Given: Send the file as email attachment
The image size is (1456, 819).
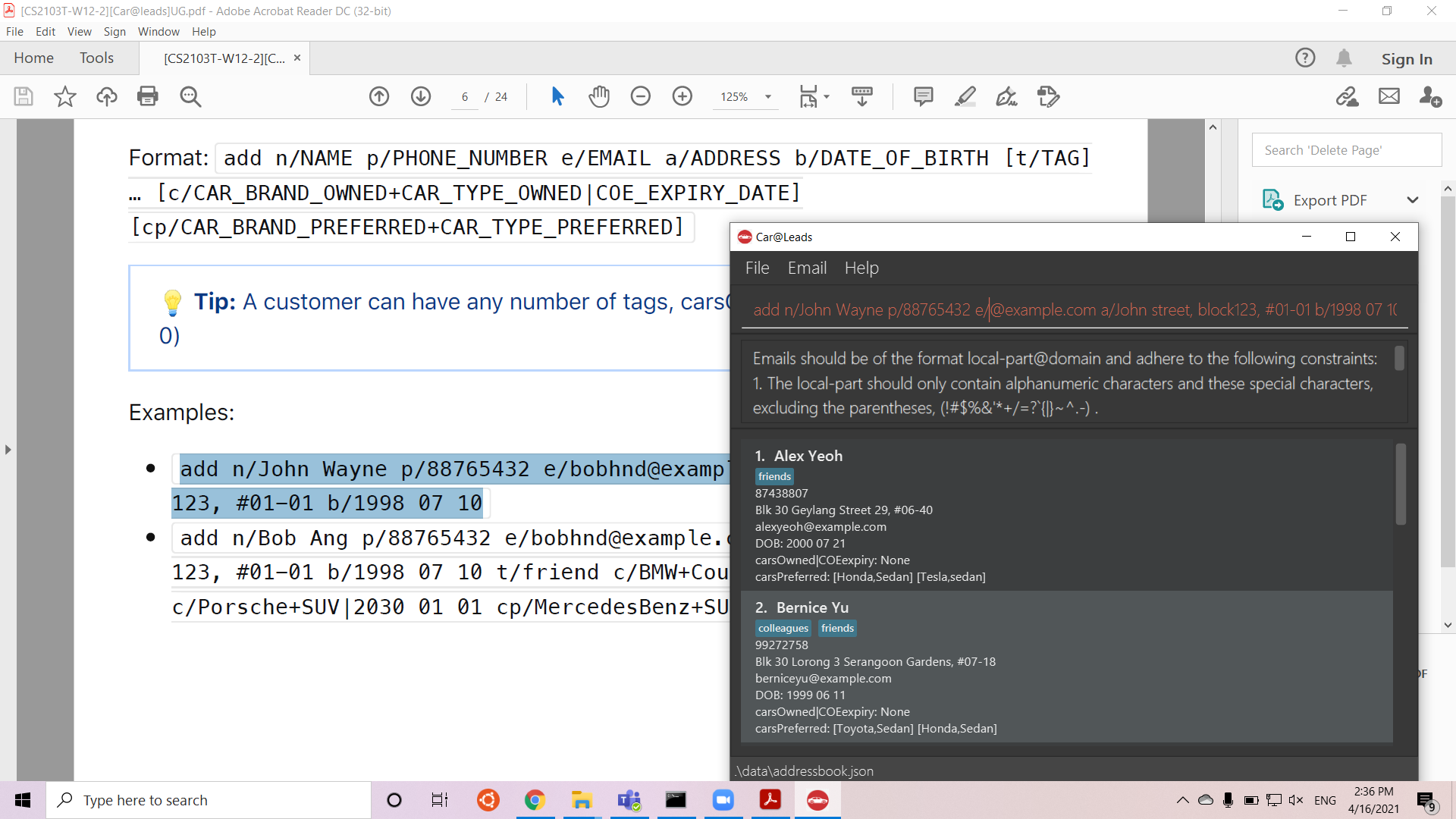Looking at the screenshot, I should coord(1389,96).
